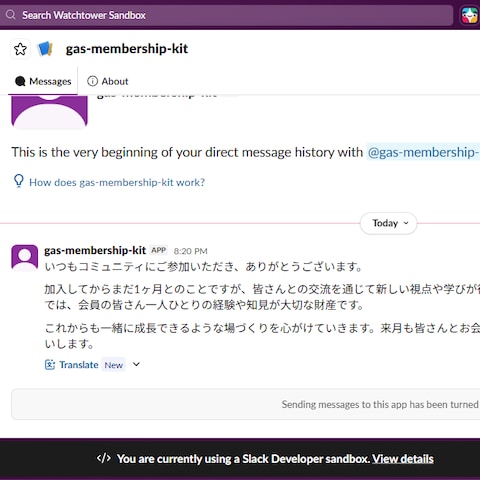The height and width of the screenshot is (480, 480).
Task: Open the Slack workspace icon at top right
Action: pos(469,15)
